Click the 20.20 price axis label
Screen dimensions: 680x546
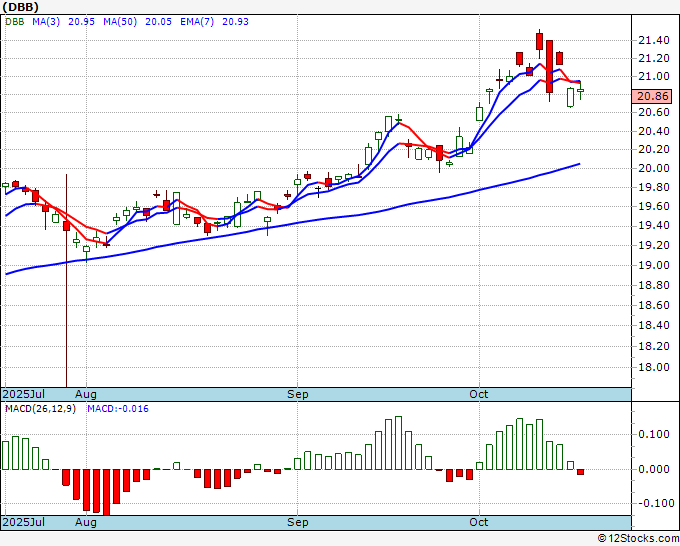tap(654, 150)
